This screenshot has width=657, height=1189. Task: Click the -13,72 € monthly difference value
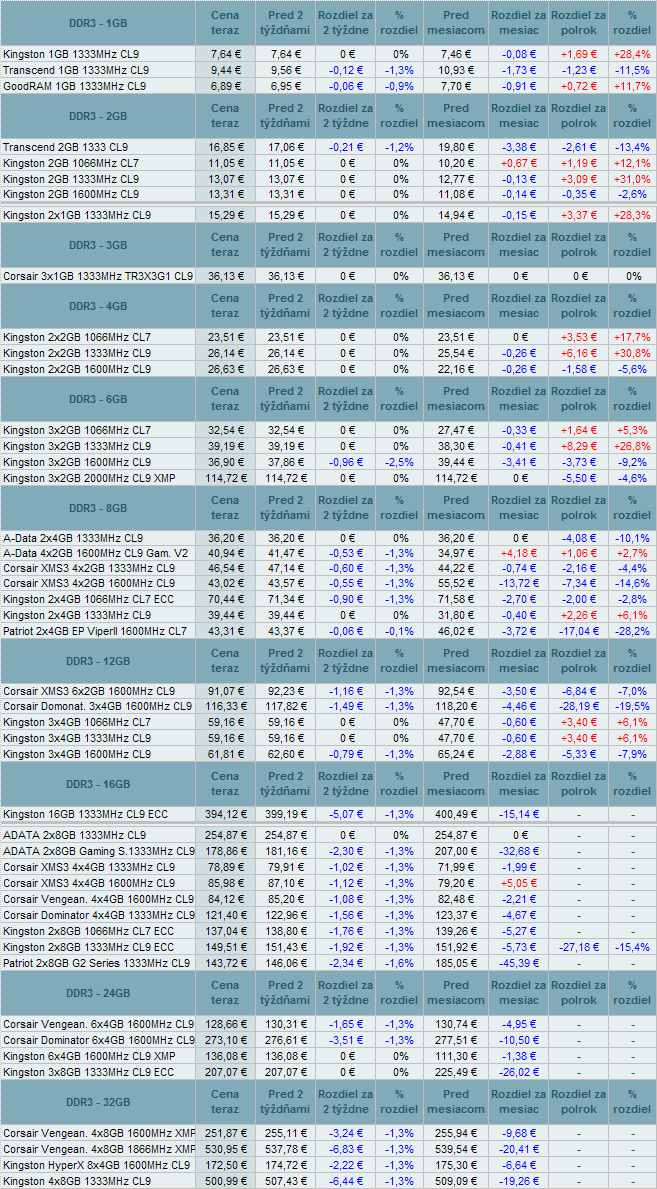(x=517, y=583)
